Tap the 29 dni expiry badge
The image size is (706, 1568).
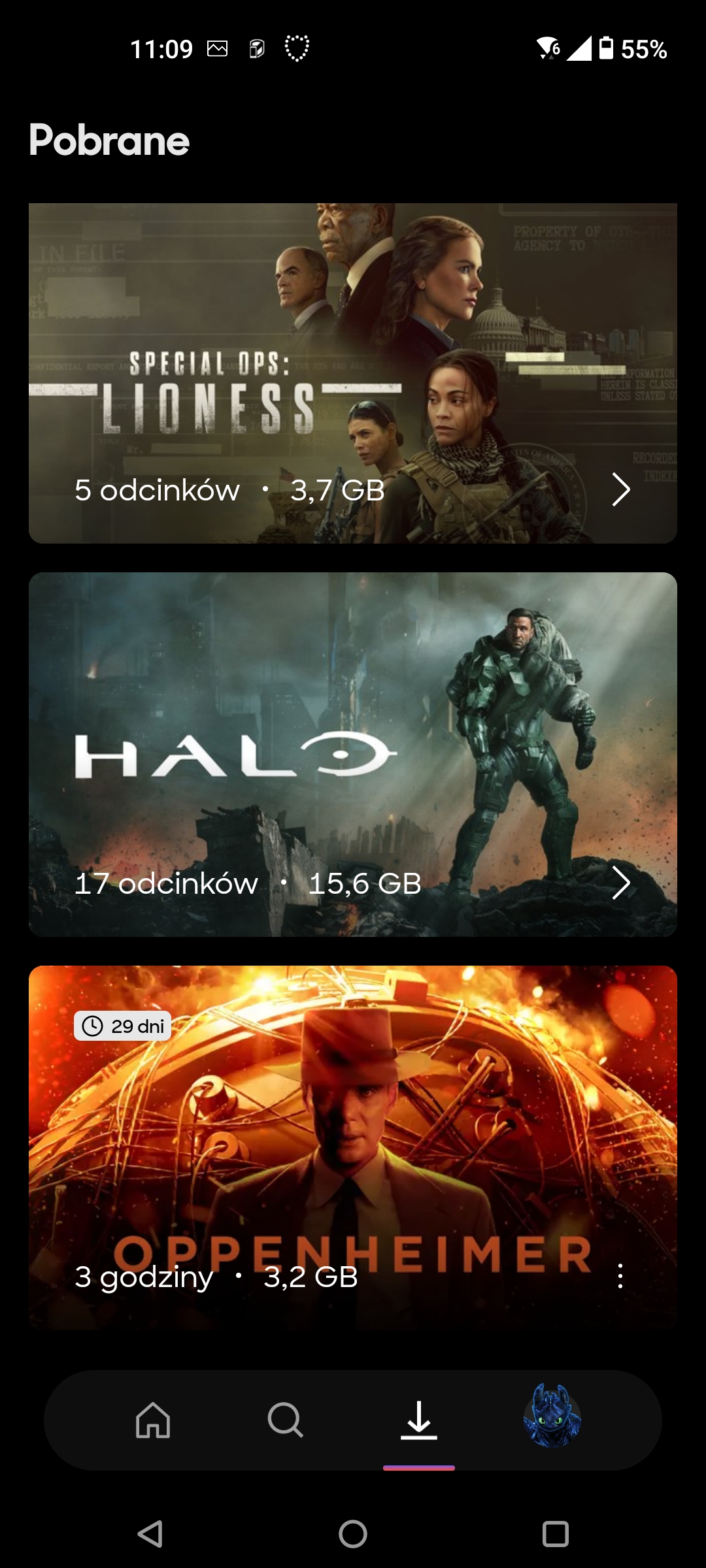123,1026
